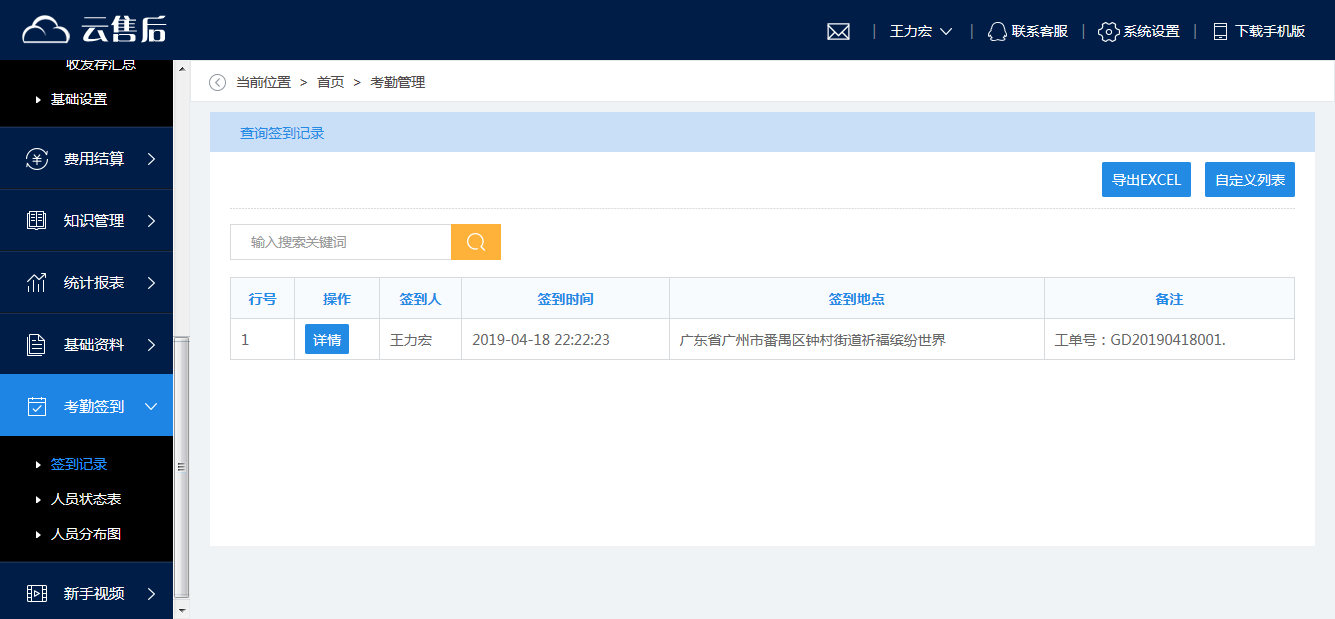This screenshot has width=1335, height=619.
Task: Select 签到记录 submenu item
Action: pos(79,464)
